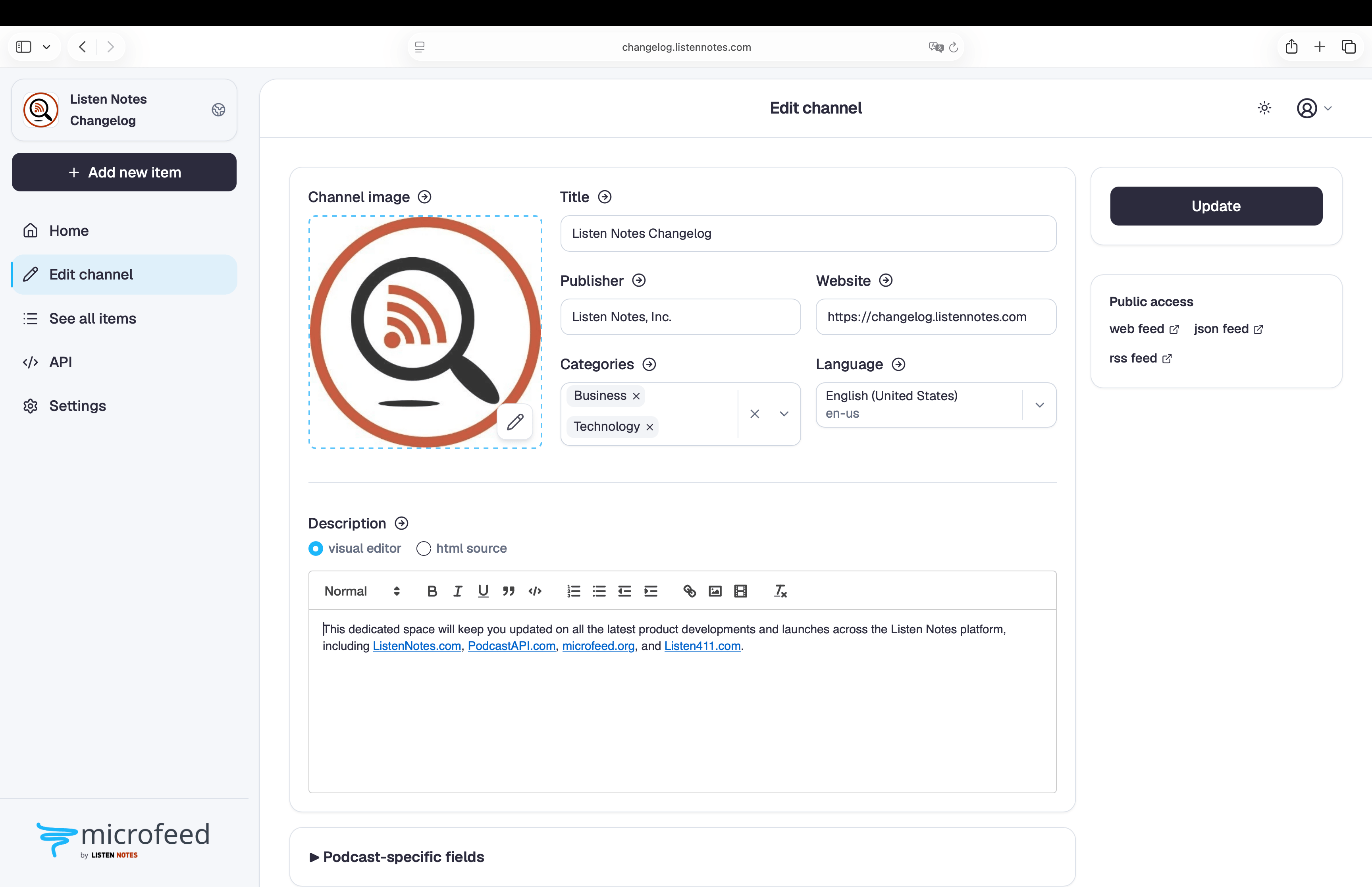
Task: Open help for the Categories field
Action: point(649,364)
